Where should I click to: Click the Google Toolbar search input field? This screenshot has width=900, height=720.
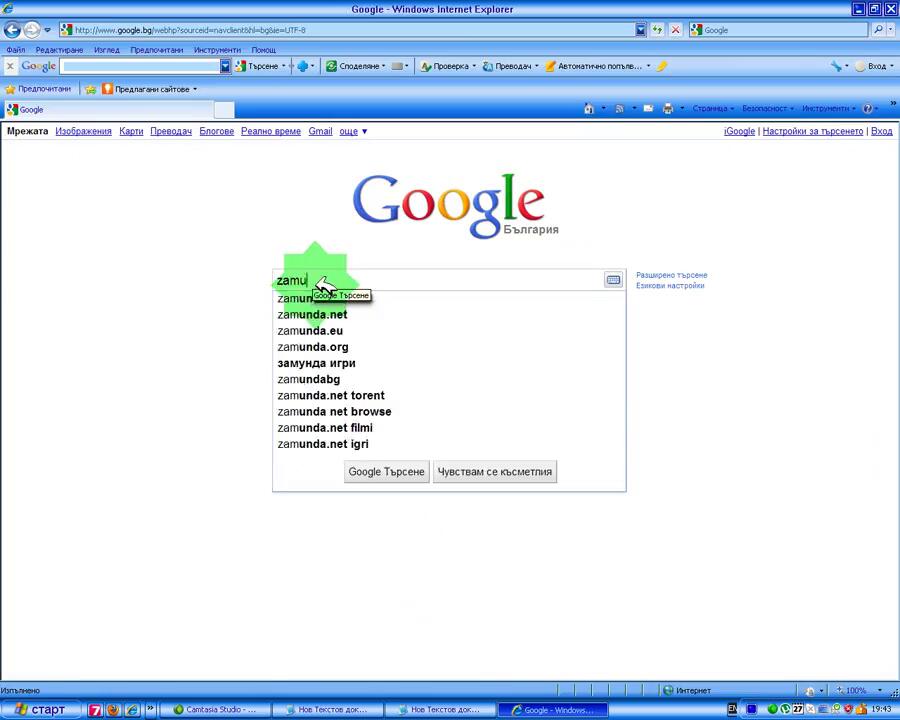(140, 66)
